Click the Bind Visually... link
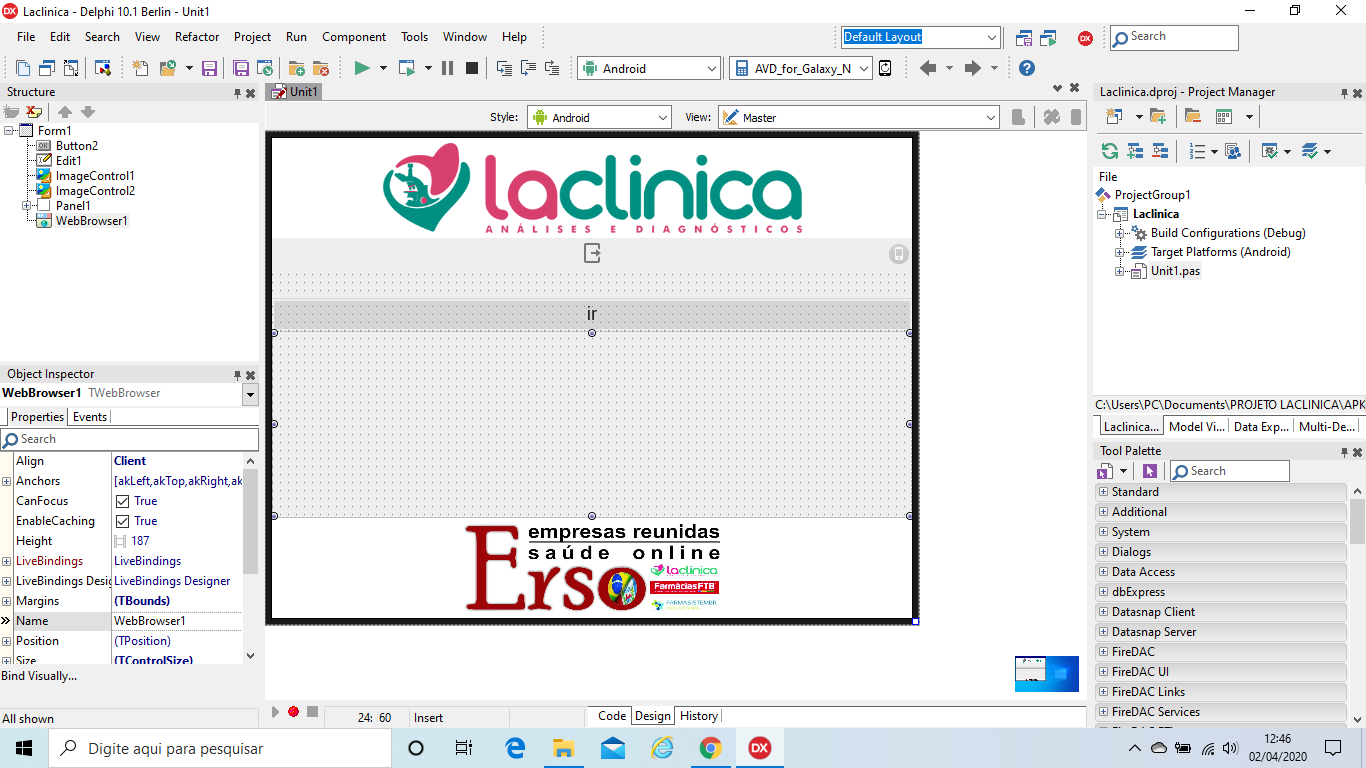Image resolution: width=1366 pixels, height=768 pixels. click(x=40, y=676)
